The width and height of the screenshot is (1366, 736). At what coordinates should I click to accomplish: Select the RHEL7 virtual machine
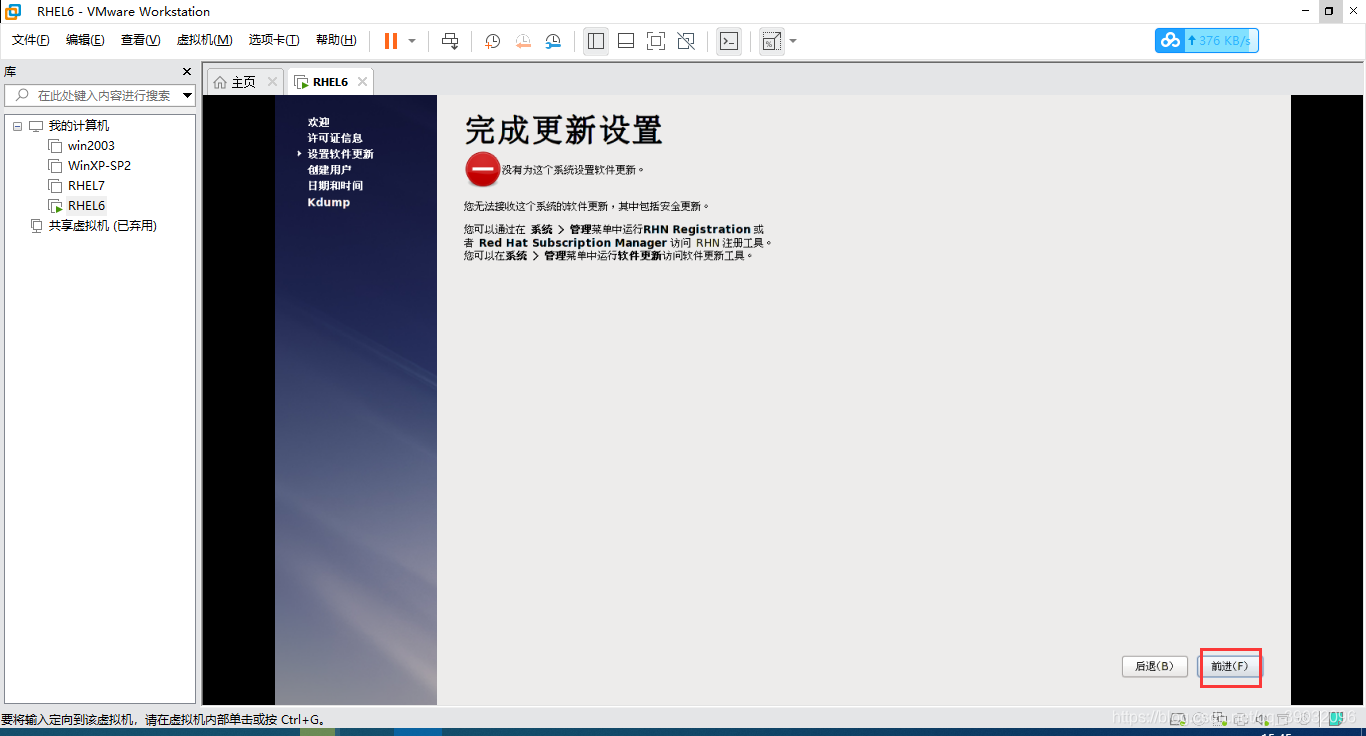coord(86,186)
